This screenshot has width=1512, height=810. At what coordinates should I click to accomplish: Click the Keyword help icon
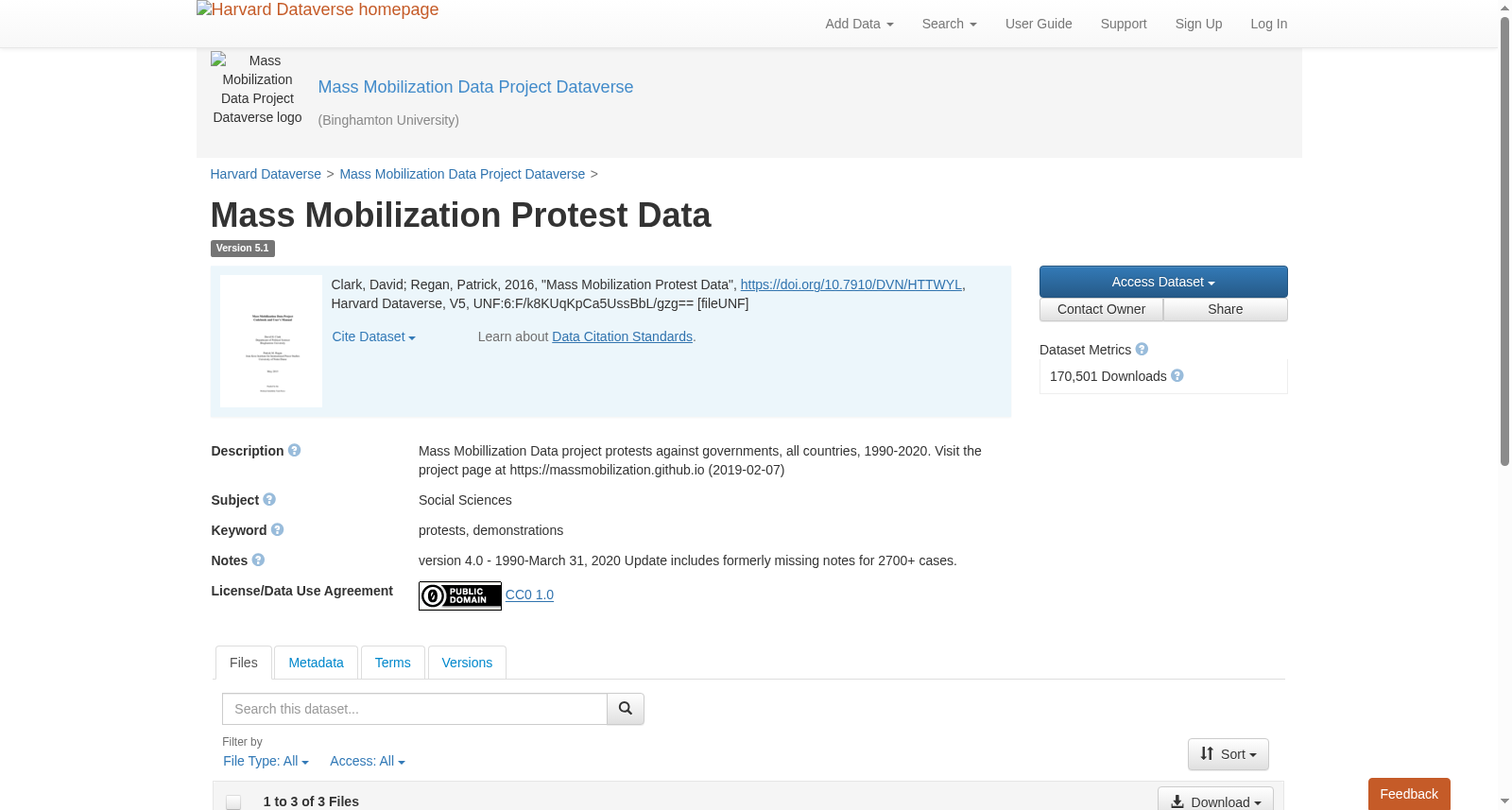(277, 530)
